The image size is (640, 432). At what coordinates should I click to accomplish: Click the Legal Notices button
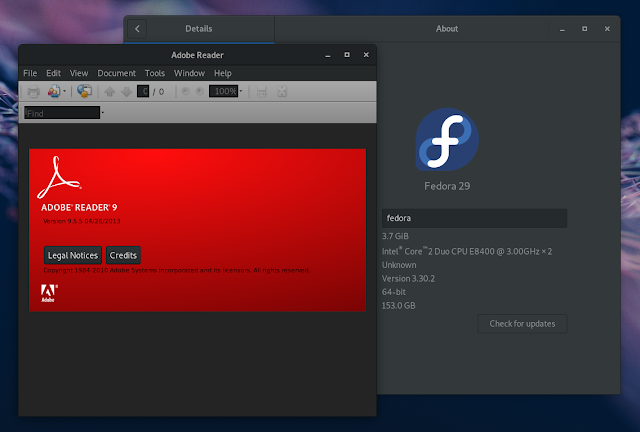tap(73, 255)
